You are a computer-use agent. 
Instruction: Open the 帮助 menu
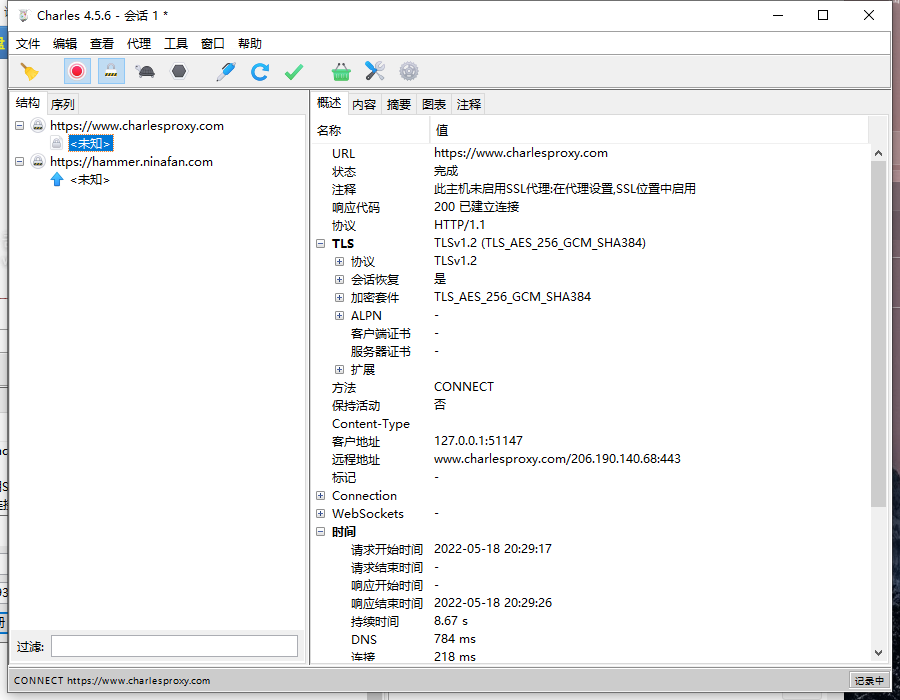[x=250, y=44]
